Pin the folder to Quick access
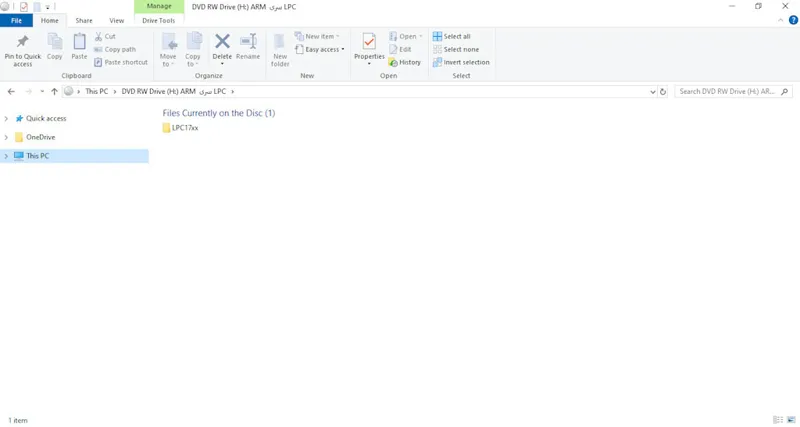 coord(22,50)
